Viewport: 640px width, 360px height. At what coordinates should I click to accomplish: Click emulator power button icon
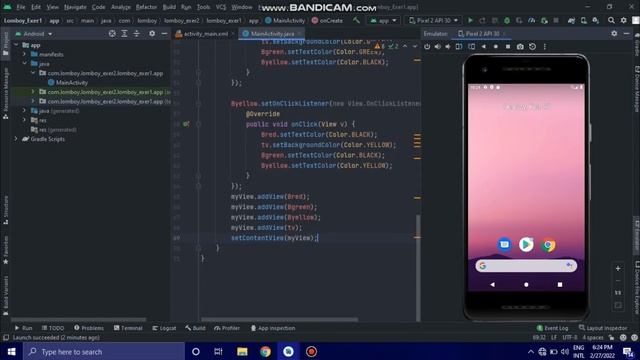click(x=427, y=47)
